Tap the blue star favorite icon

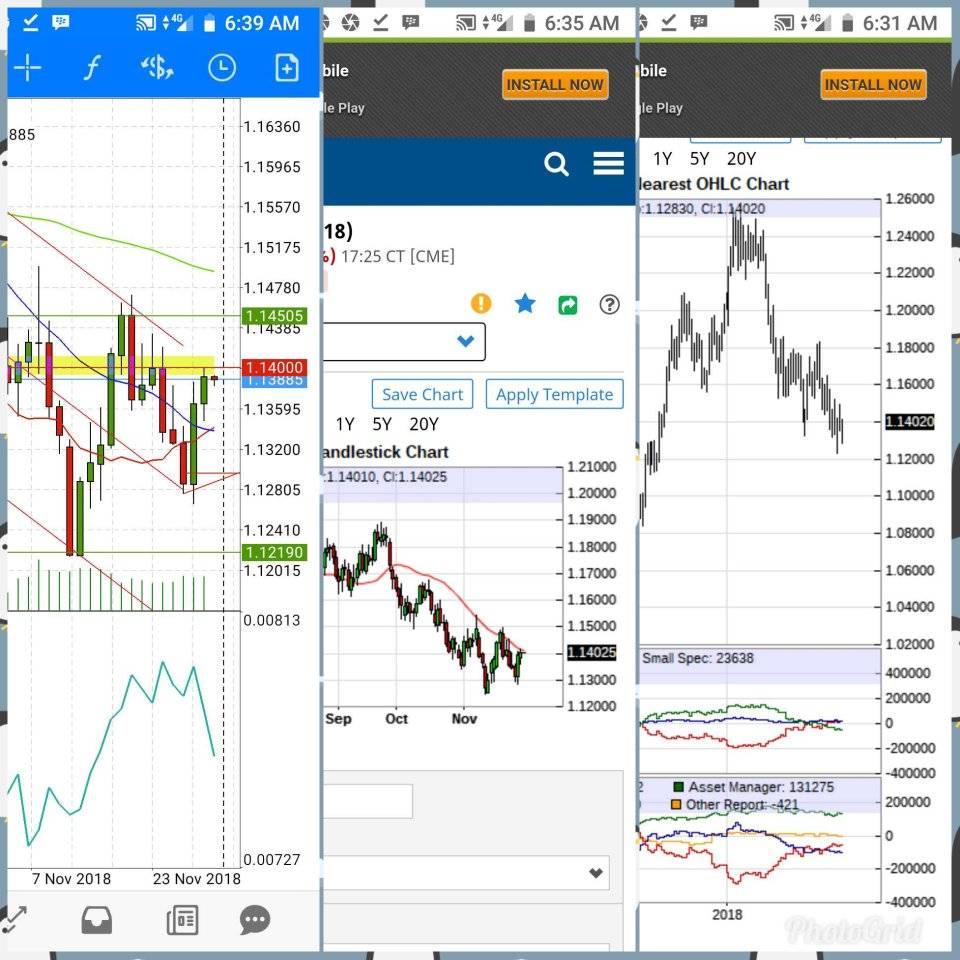[525, 304]
